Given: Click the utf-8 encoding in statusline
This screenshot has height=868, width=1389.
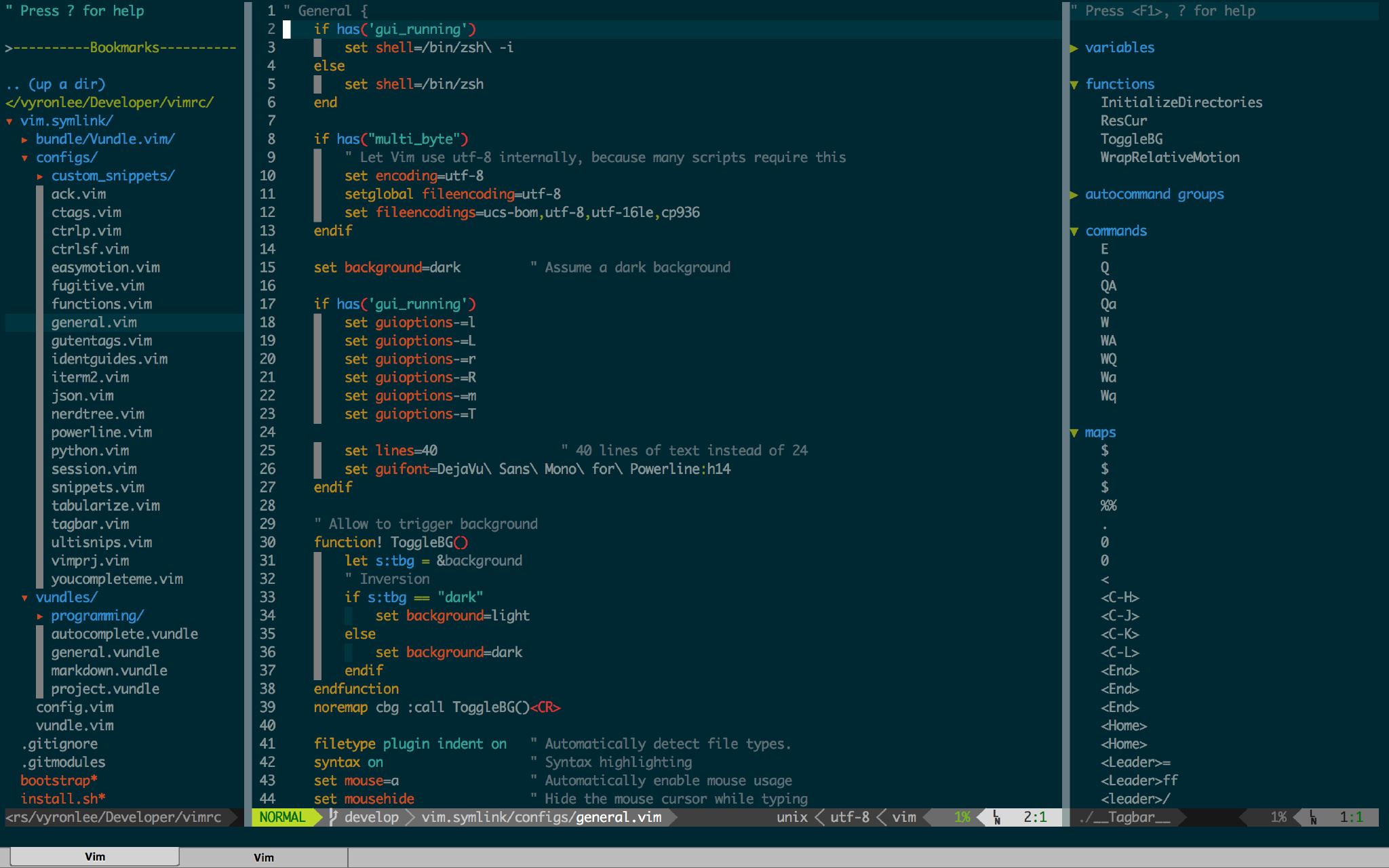Looking at the screenshot, I should coord(850,817).
